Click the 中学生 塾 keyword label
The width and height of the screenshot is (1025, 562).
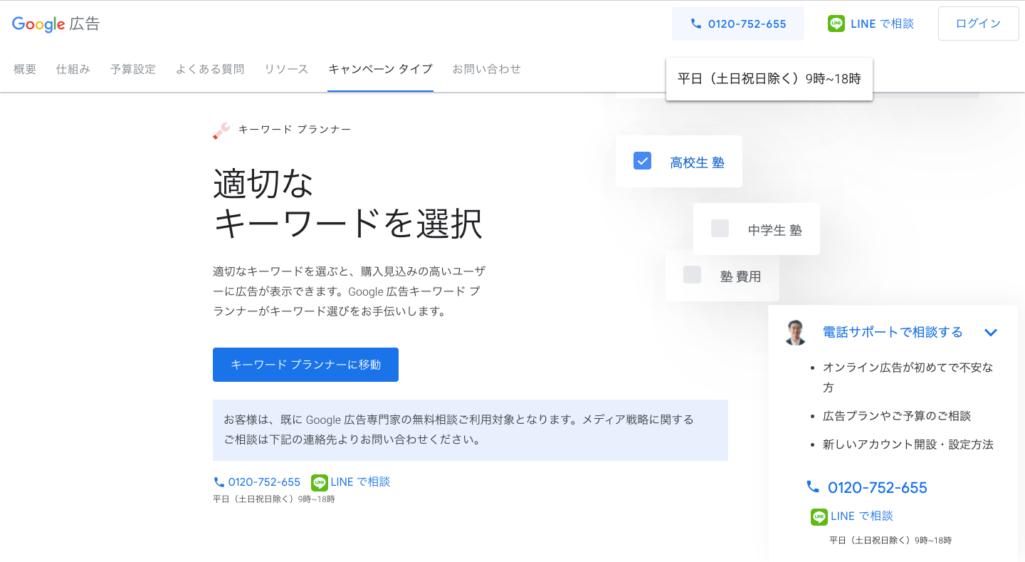775,230
